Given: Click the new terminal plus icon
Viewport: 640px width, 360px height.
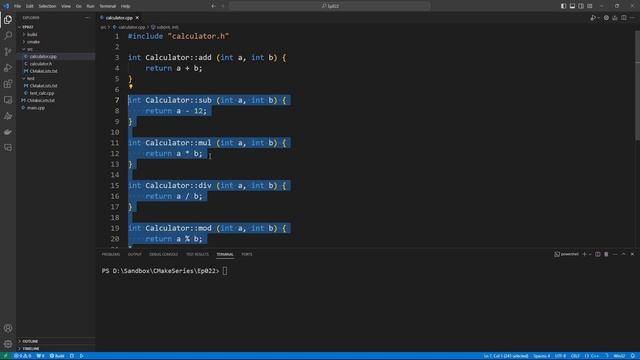Looking at the screenshot, I should (x=584, y=254).
